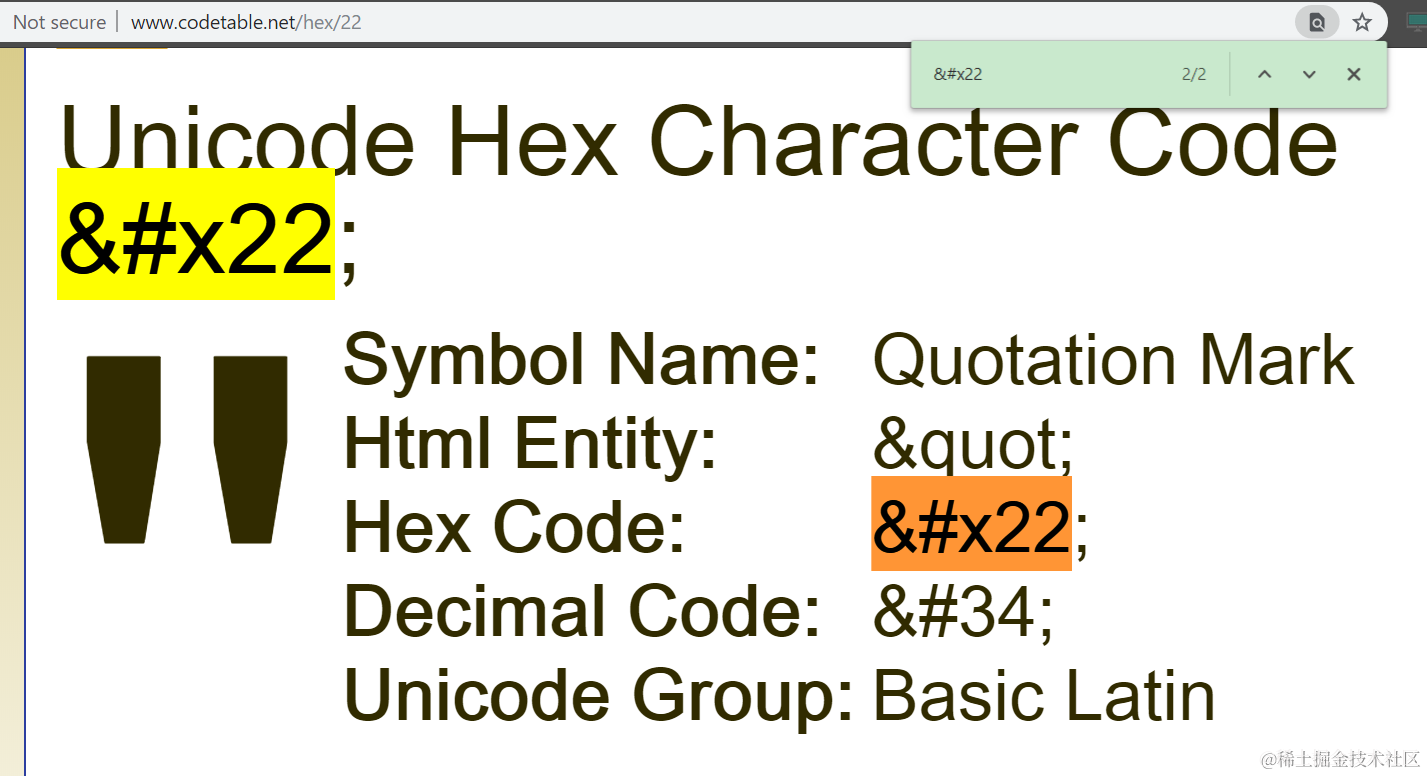Click the large quotation mark glyph
Viewport: 1427px width, 776px height.
point(187,449)
